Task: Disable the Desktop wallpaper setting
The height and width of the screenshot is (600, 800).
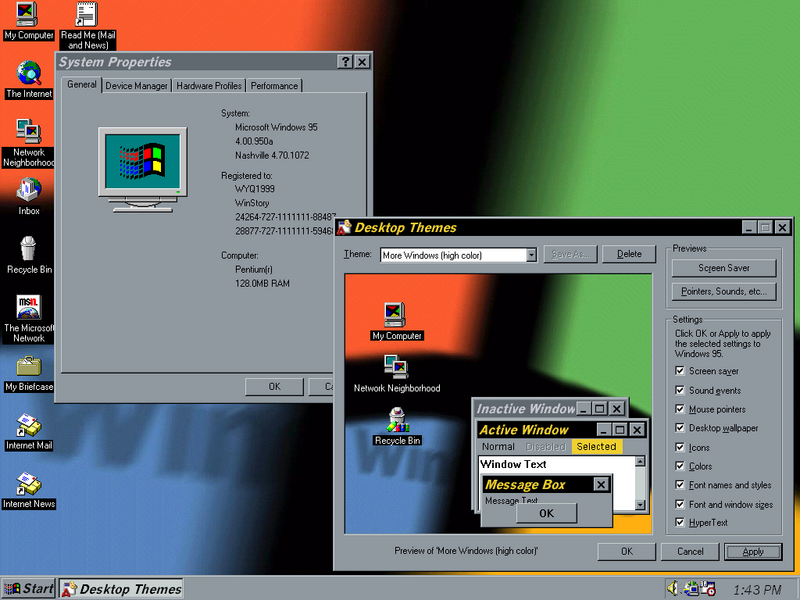Action: [x=681, y=428]
